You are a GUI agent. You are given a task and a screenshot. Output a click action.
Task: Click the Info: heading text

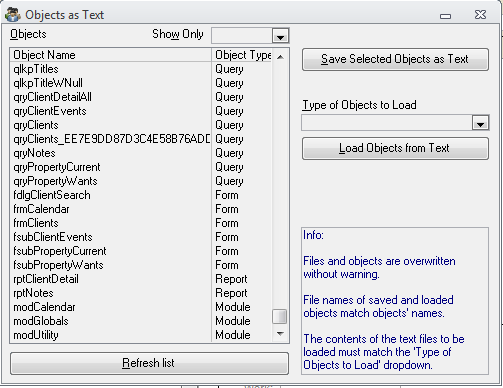coord(313,235)
